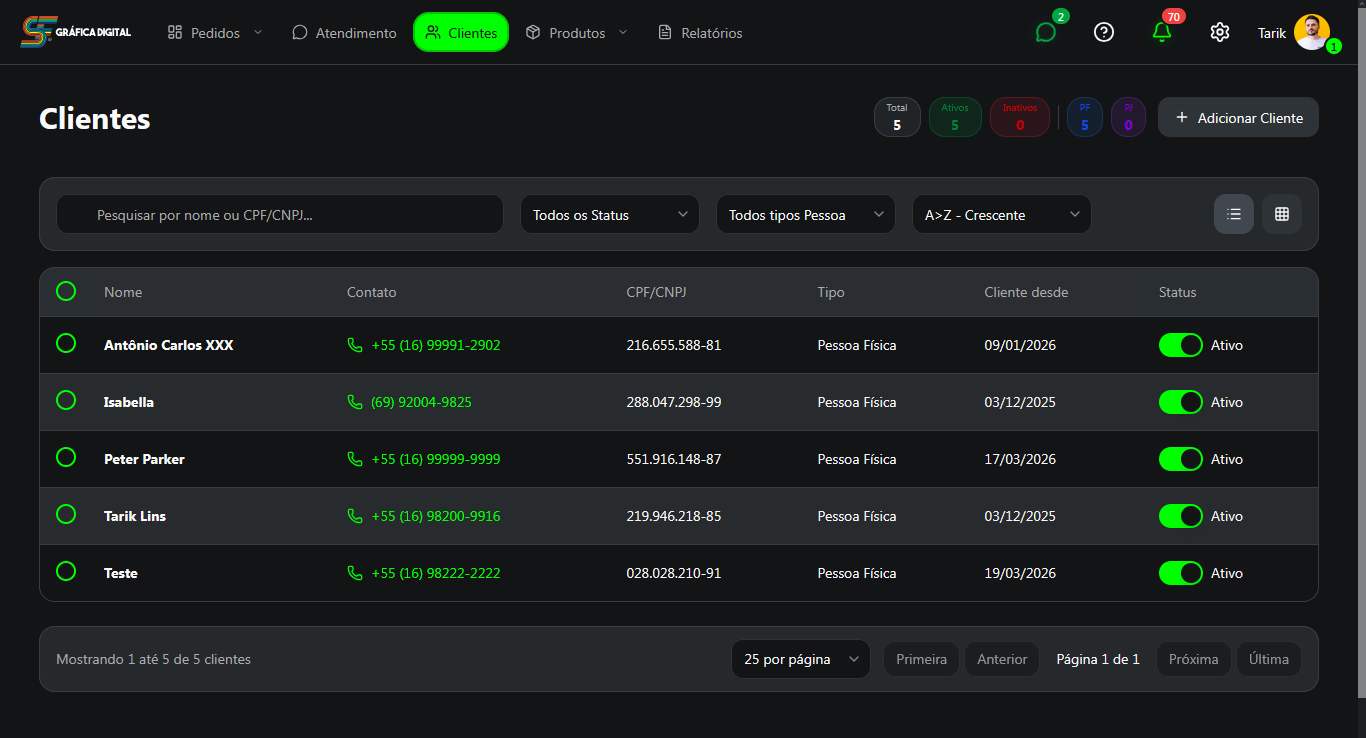Image resolution: width=1366 pixels, height=738 pixels.
Task: Click the help question mark icon
Action: tap(1104, 32)
